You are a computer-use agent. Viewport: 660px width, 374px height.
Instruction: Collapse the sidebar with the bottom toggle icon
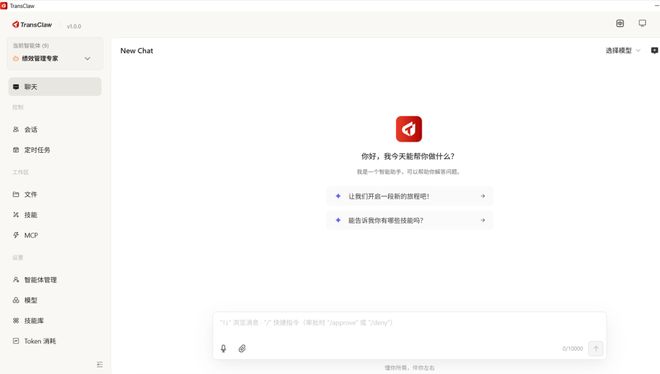100,364
